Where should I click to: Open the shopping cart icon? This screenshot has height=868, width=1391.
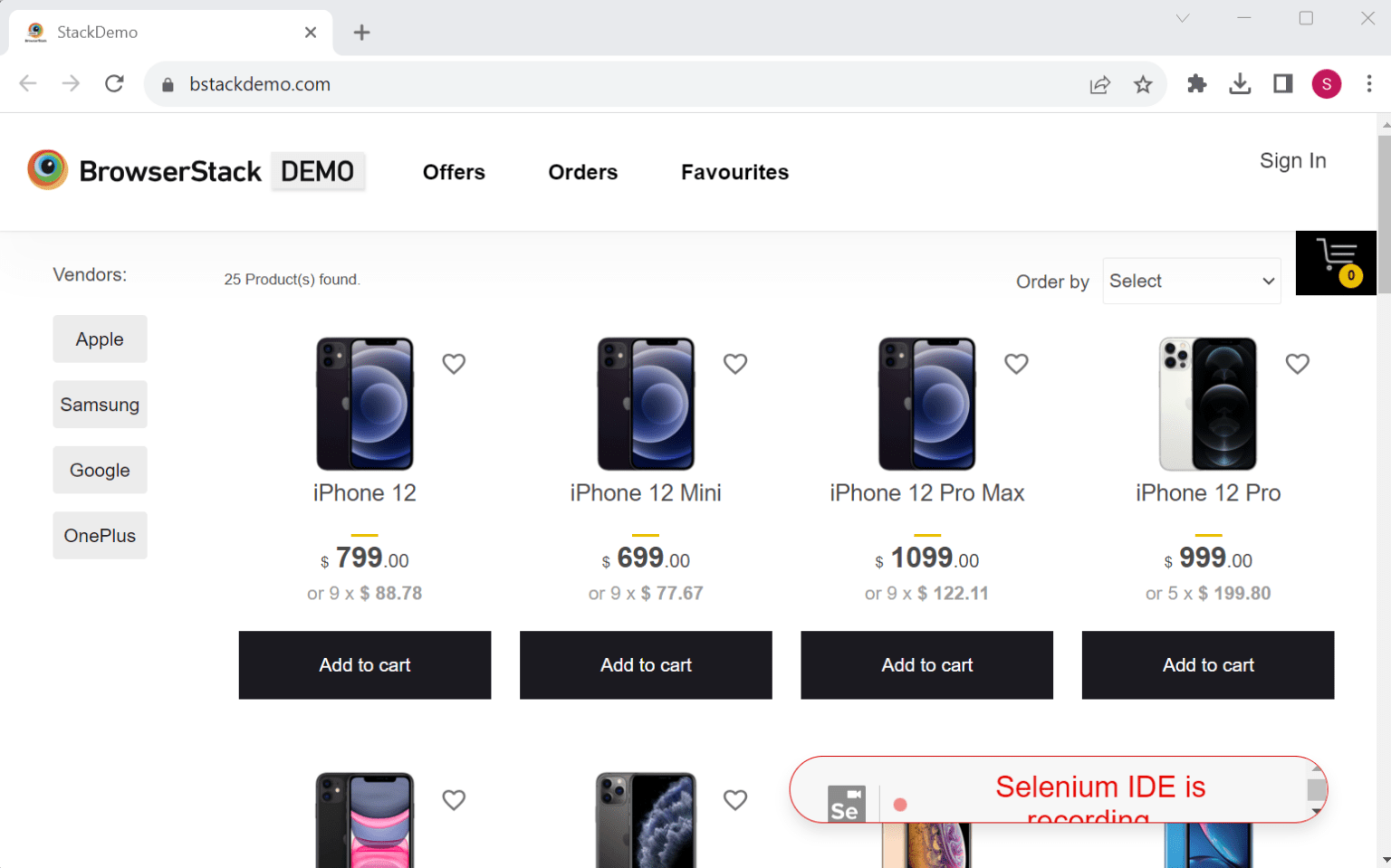tap(1336, 262)
